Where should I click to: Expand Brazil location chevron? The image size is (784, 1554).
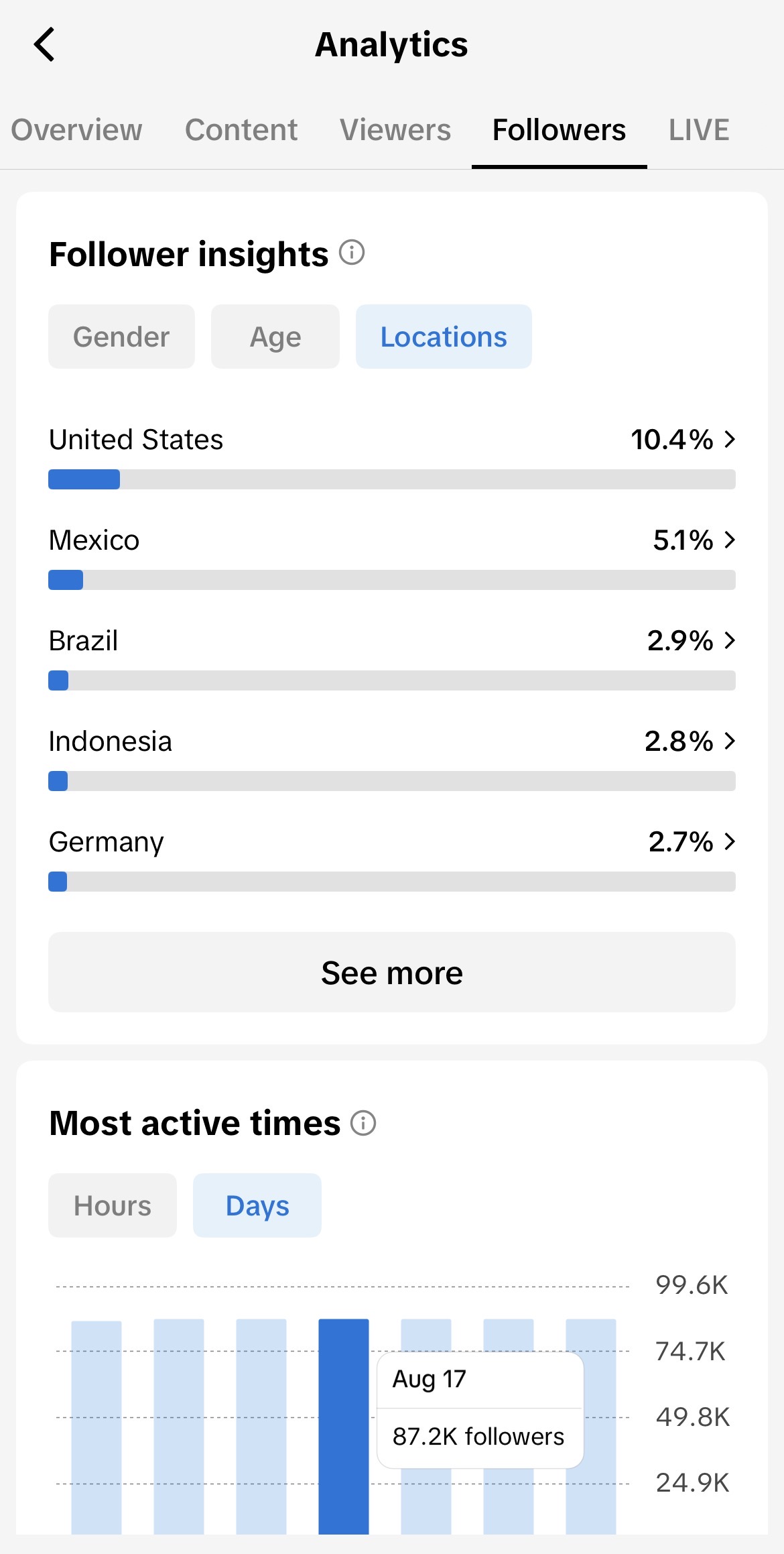[730, 640]
